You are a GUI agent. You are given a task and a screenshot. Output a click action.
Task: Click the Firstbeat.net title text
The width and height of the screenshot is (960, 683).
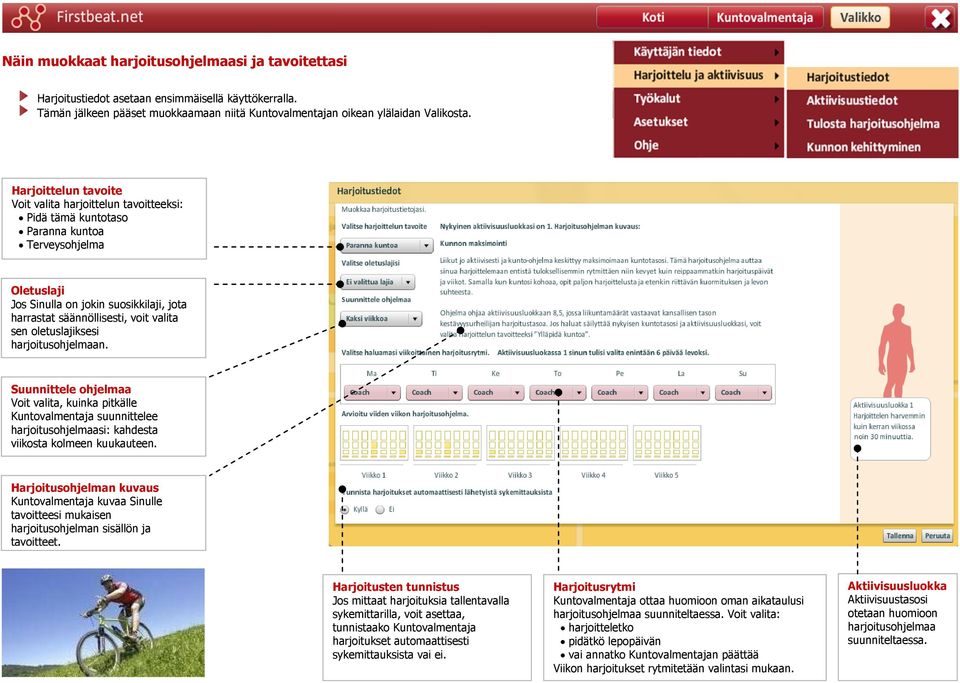coord(100,17)
